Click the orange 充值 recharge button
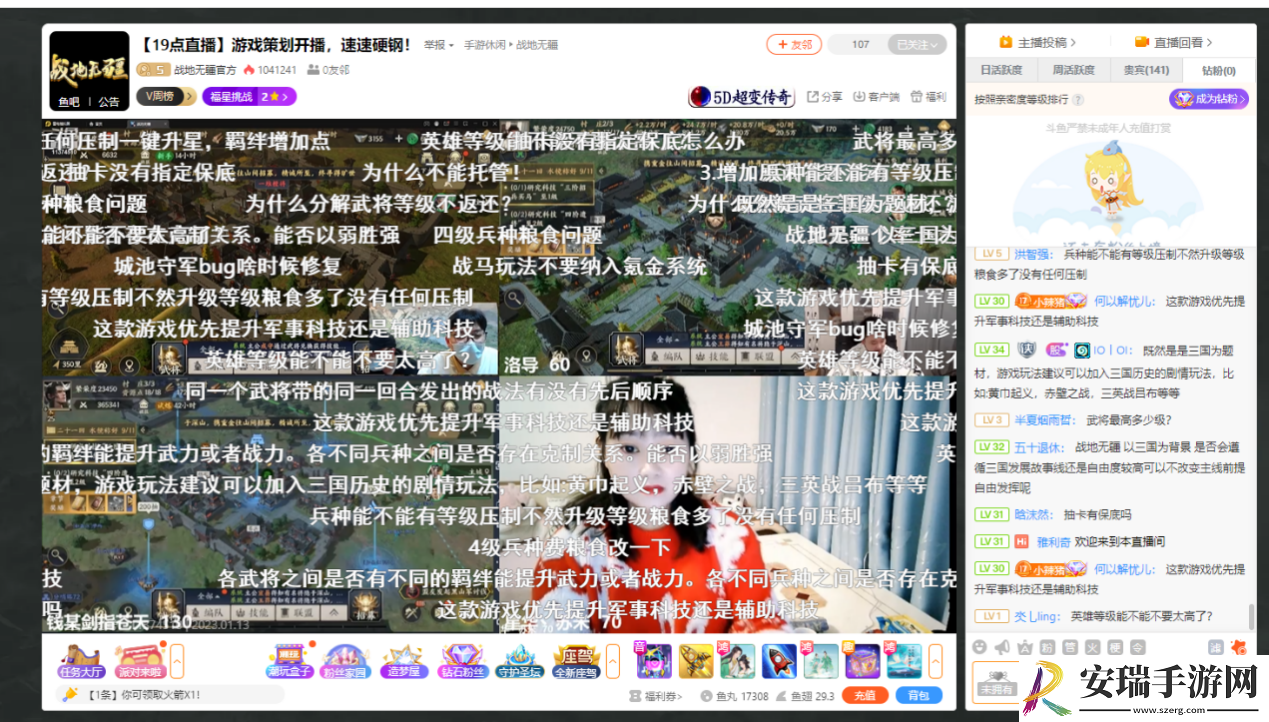 [x=865, y=695]
